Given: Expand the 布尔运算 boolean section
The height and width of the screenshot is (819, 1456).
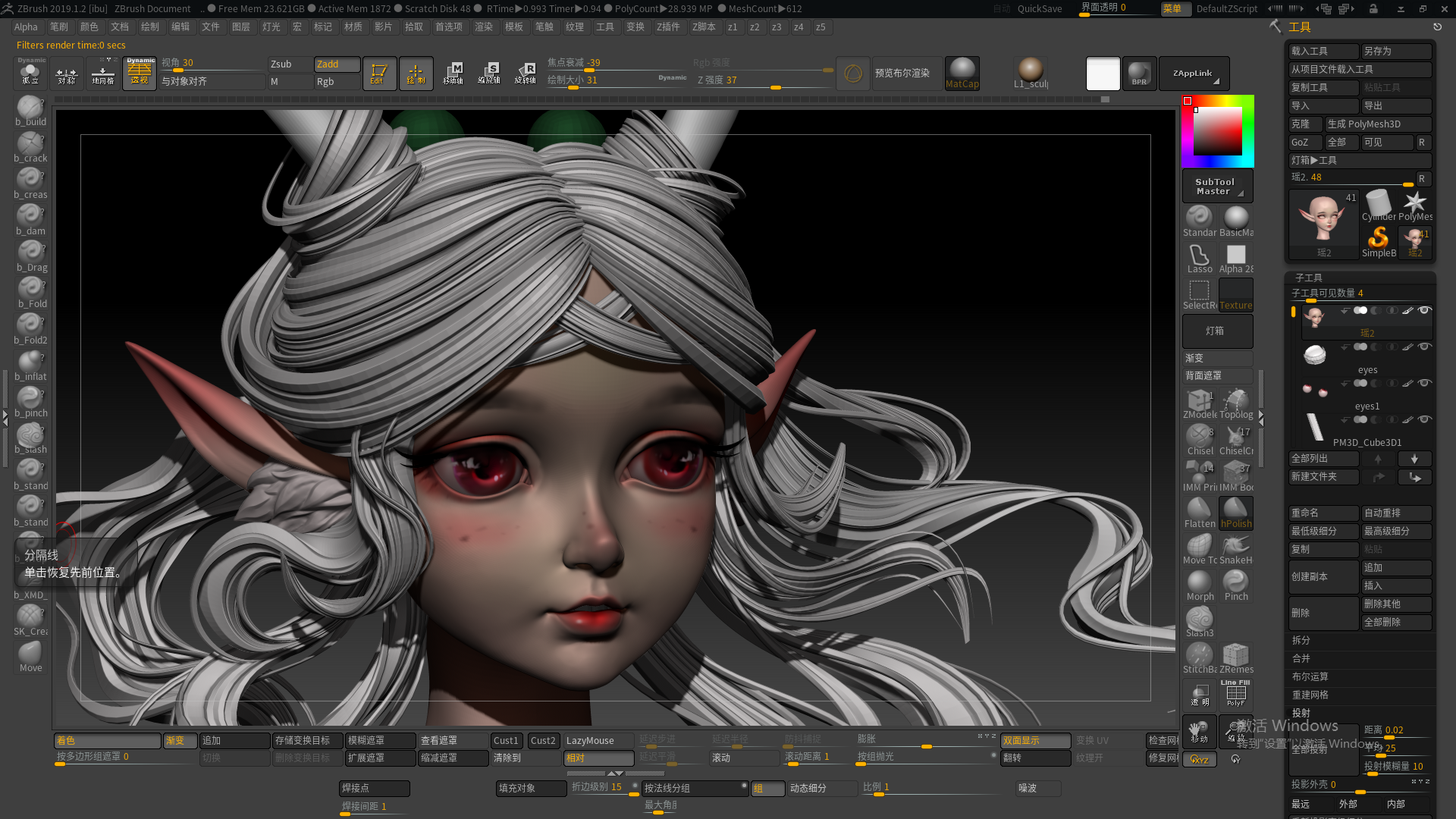Looking at the screenshot, I should 1310,676.
